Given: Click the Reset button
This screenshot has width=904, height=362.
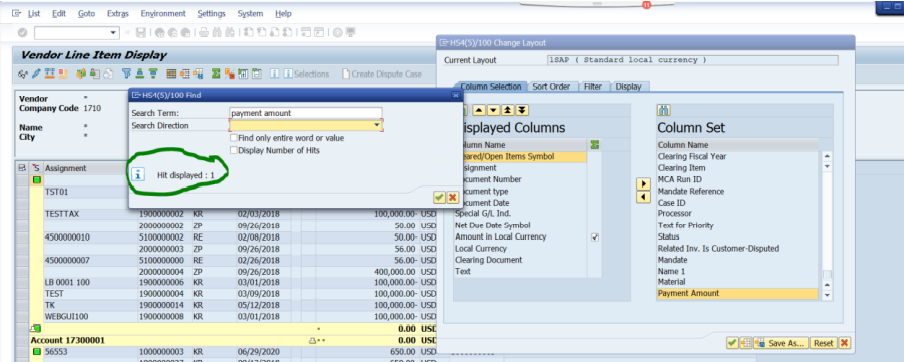Looking at the screenshot, I should click(x=823, y=343).
